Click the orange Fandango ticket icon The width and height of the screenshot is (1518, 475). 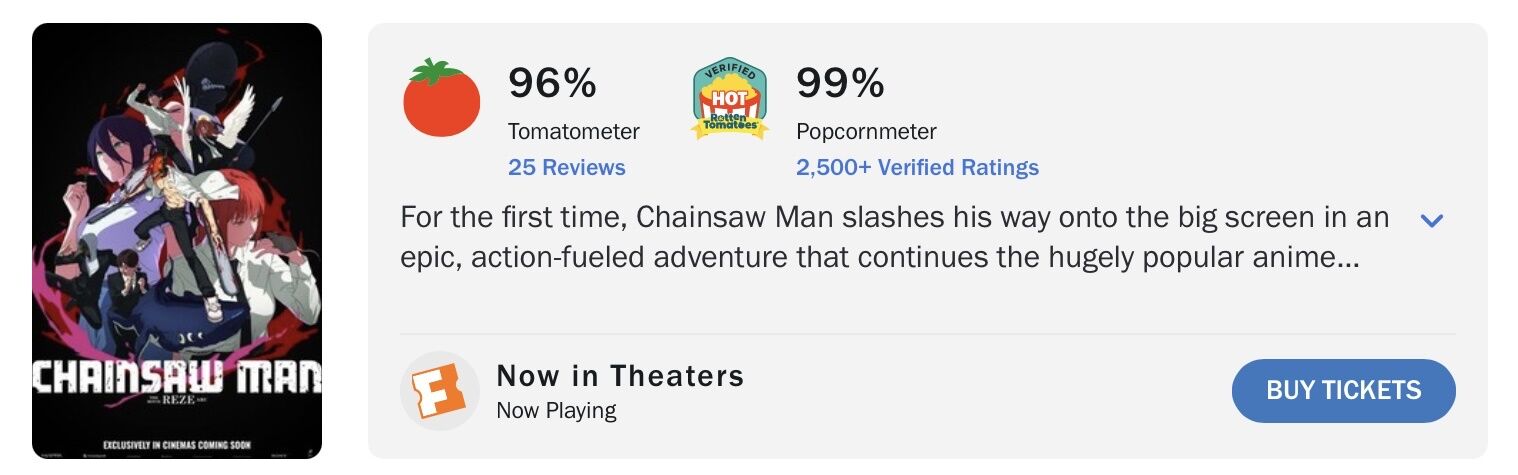(440, 391)
